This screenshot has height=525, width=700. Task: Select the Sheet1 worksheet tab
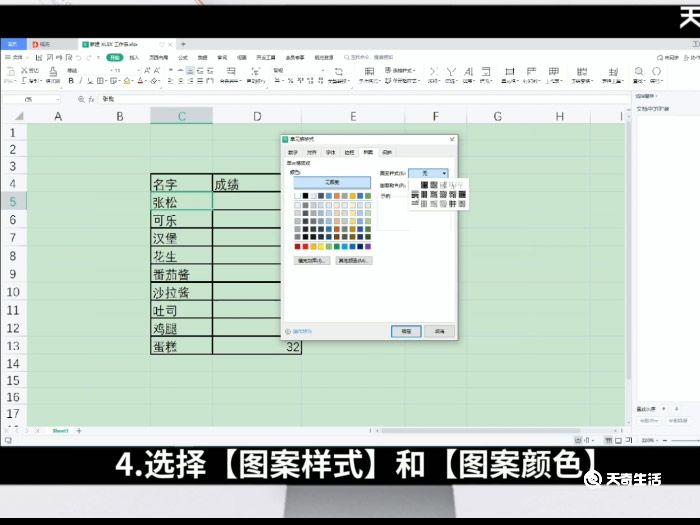pyautogui.click(x=60, y=431)
